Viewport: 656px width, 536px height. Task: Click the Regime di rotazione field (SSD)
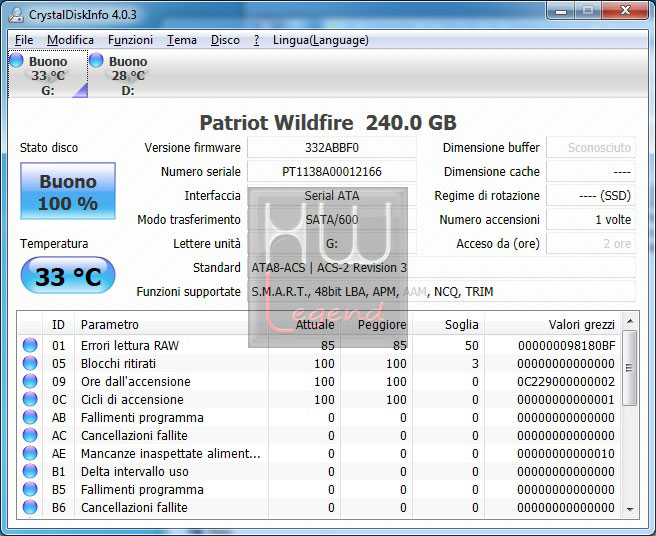(x=591, y=195)
